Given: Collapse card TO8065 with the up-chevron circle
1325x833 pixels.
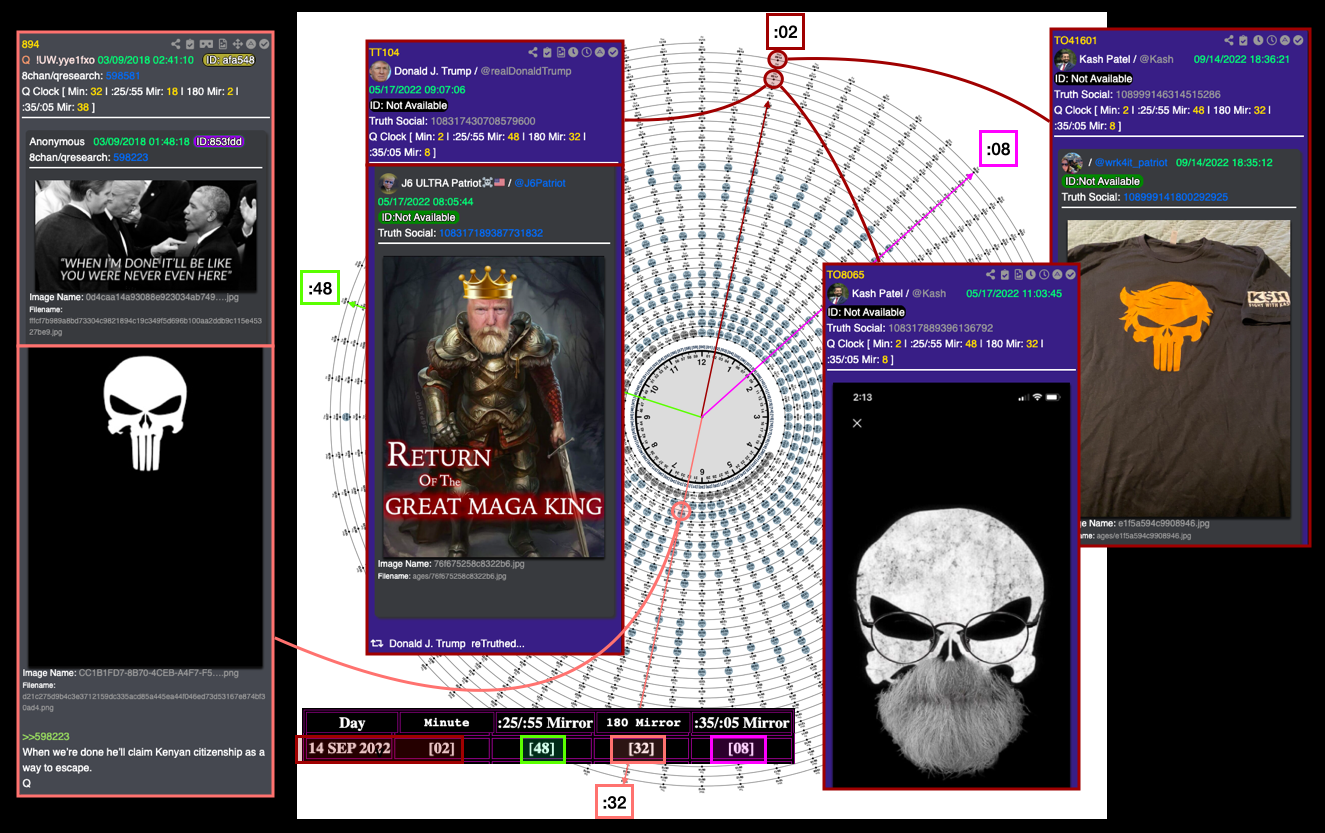Looking at the screenshot, I should pyautogui.click(x=1057, y=274).
